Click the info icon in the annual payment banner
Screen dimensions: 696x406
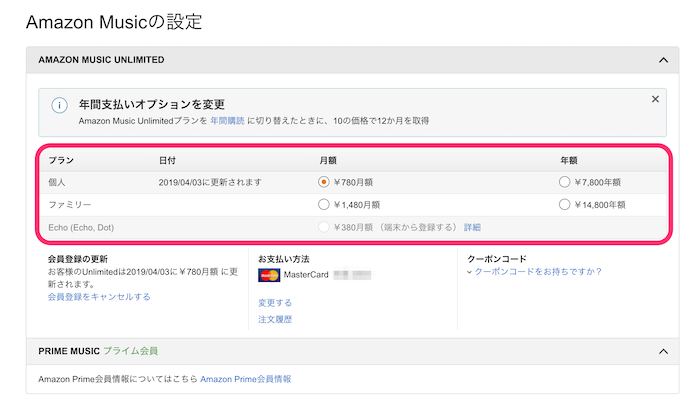coord(59,105)
